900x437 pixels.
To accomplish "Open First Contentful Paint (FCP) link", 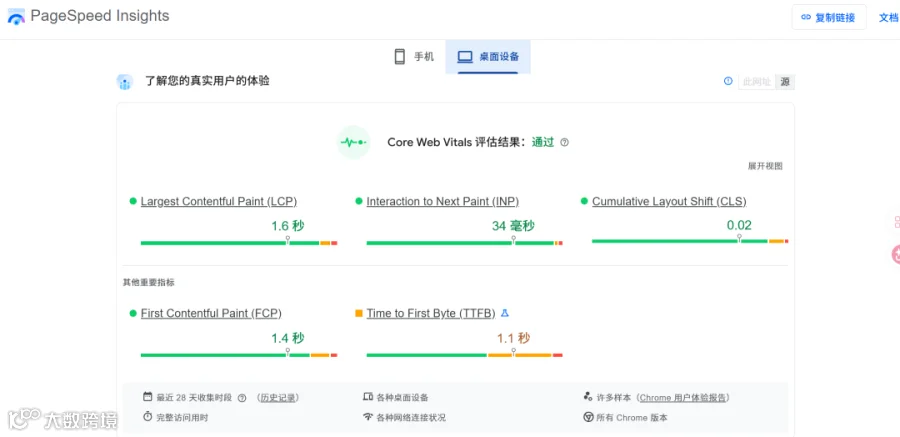I will click(211, 314).
